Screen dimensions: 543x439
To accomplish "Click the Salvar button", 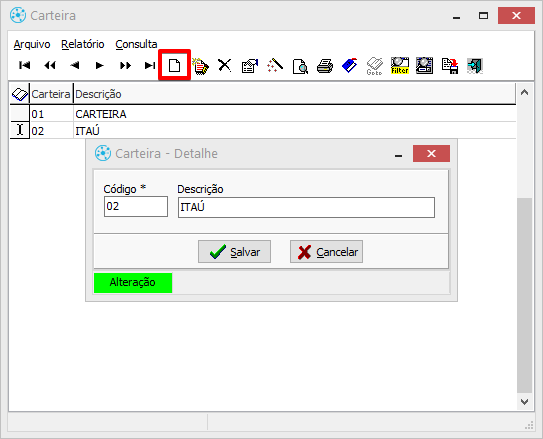I will (234, 252).
